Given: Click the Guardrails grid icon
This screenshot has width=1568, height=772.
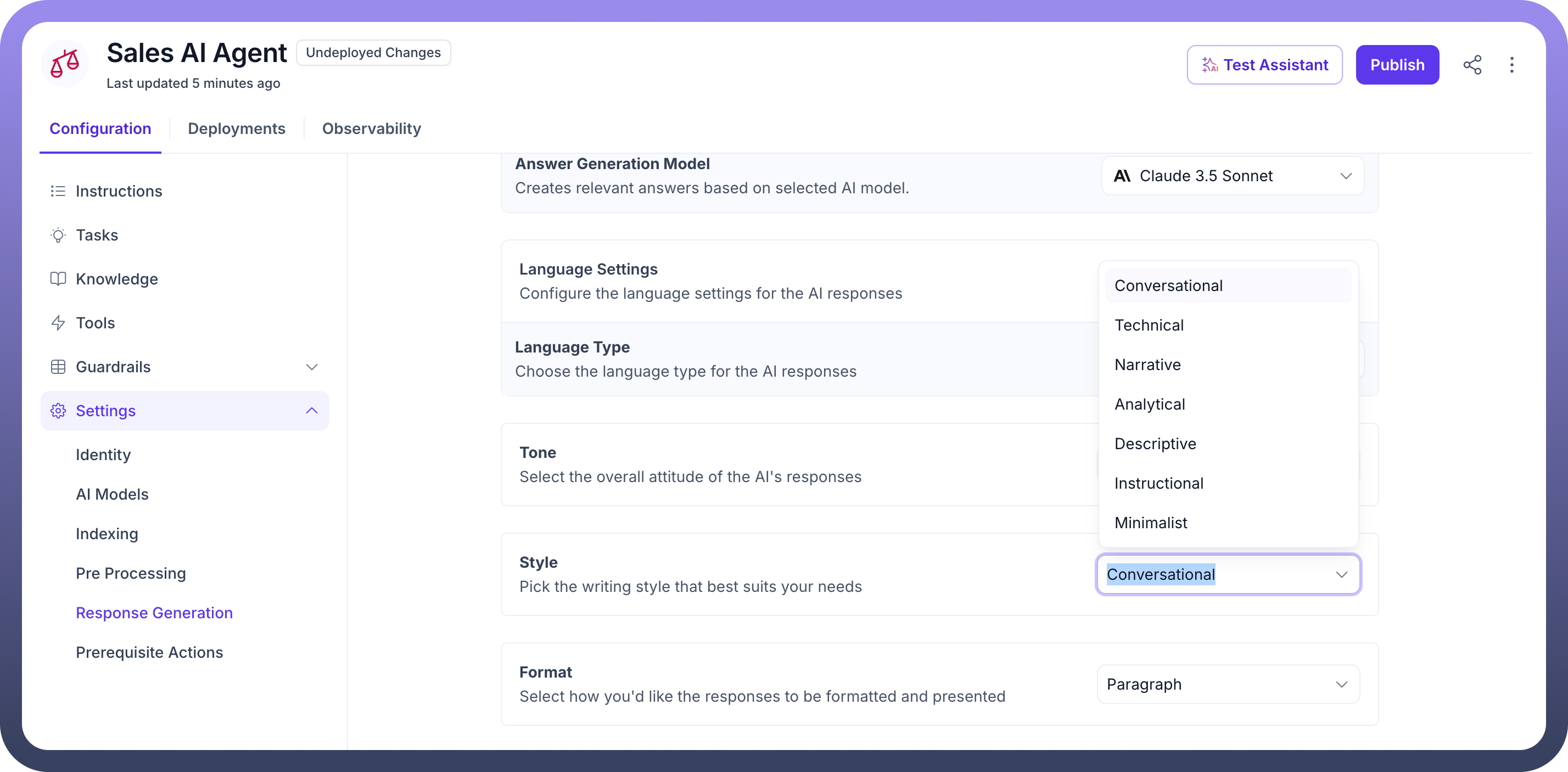Looking at the screenshot, I should click(58, 367).
